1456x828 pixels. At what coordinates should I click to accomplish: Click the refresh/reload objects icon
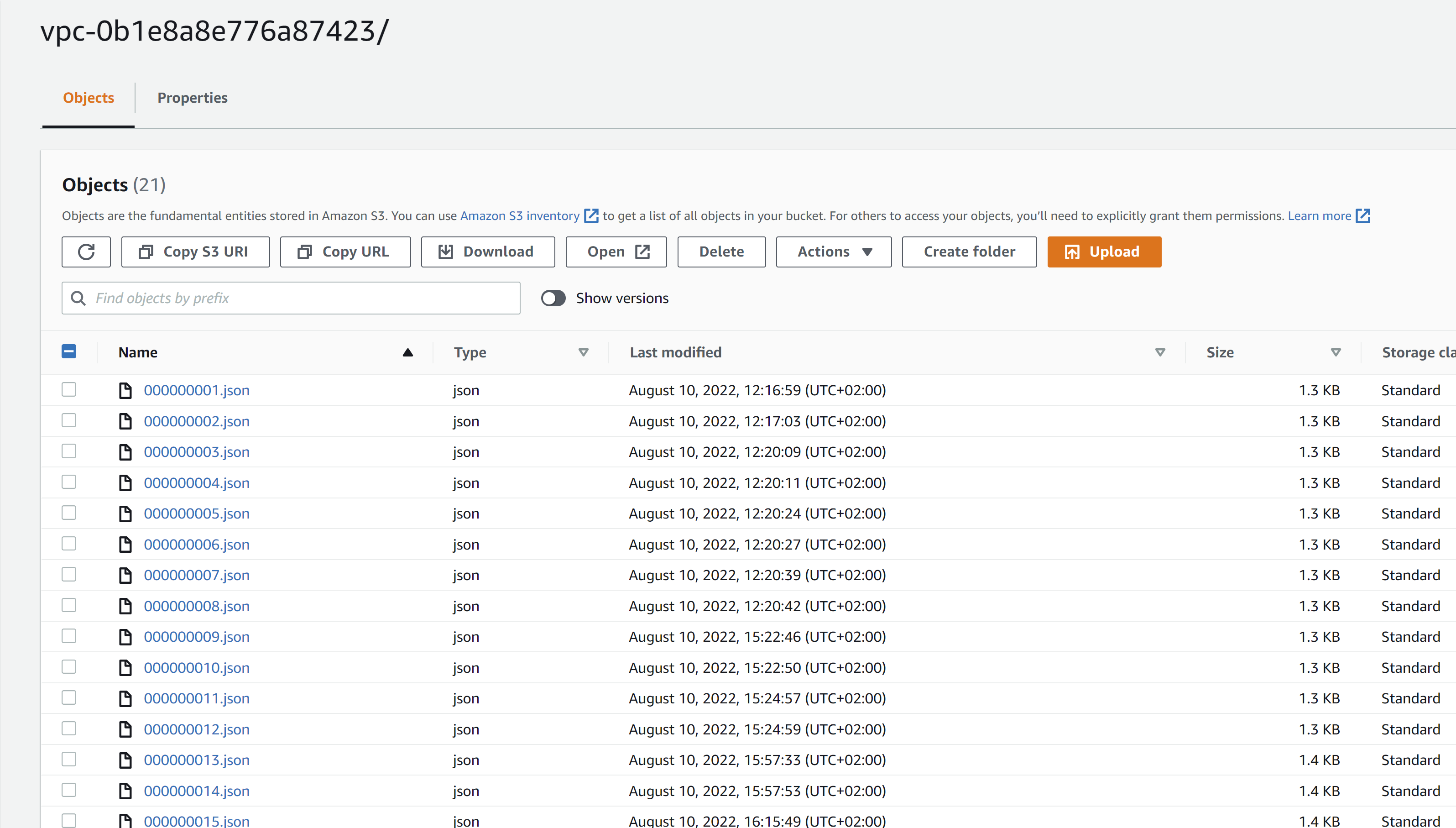point(85,252)
